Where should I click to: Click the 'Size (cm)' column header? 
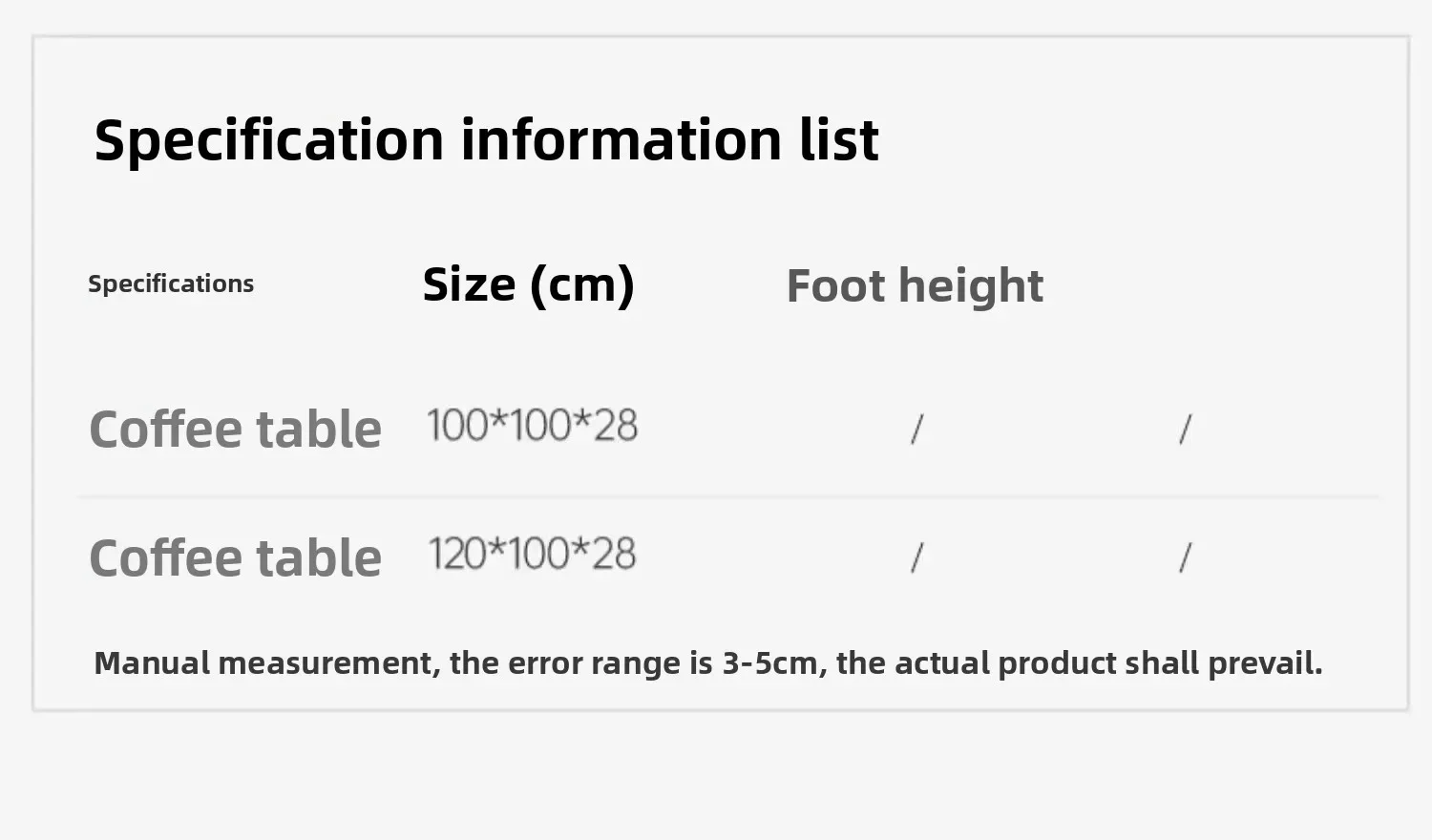(528, 284)
